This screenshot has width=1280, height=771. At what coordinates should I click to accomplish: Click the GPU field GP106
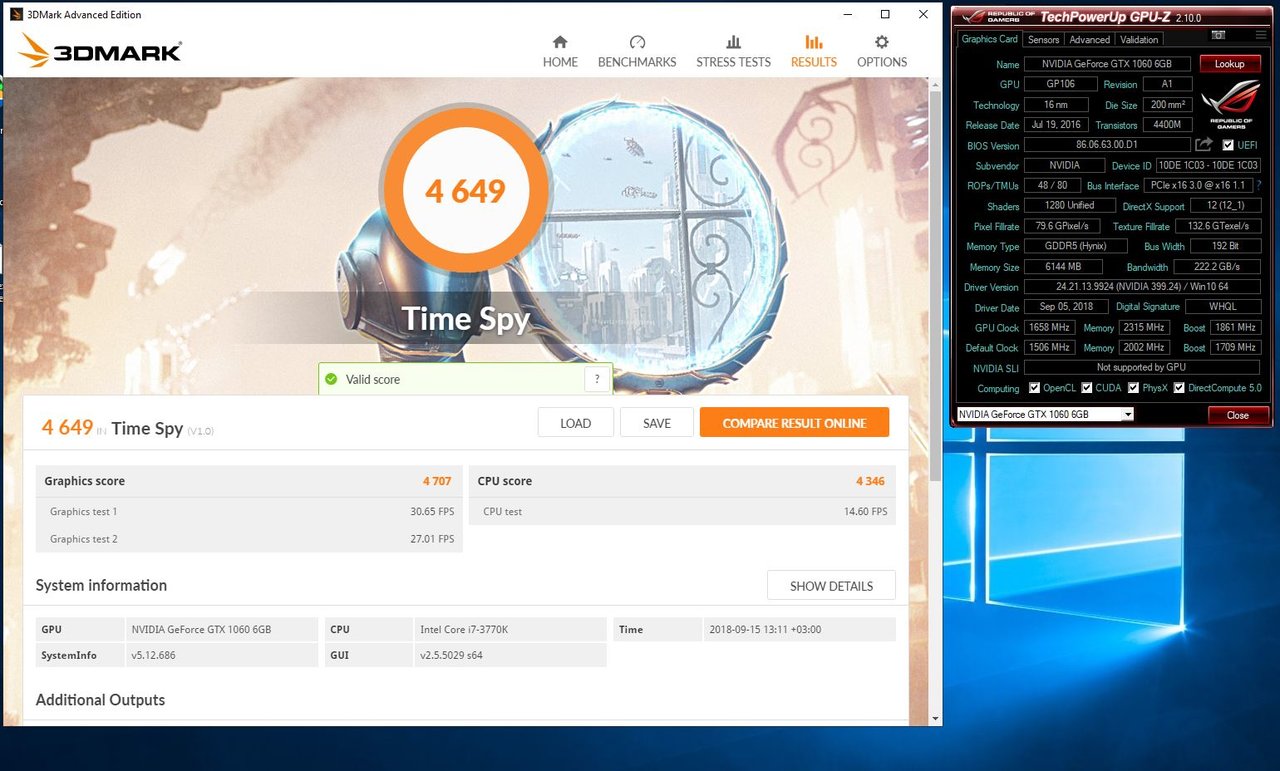pos(1060,84)
